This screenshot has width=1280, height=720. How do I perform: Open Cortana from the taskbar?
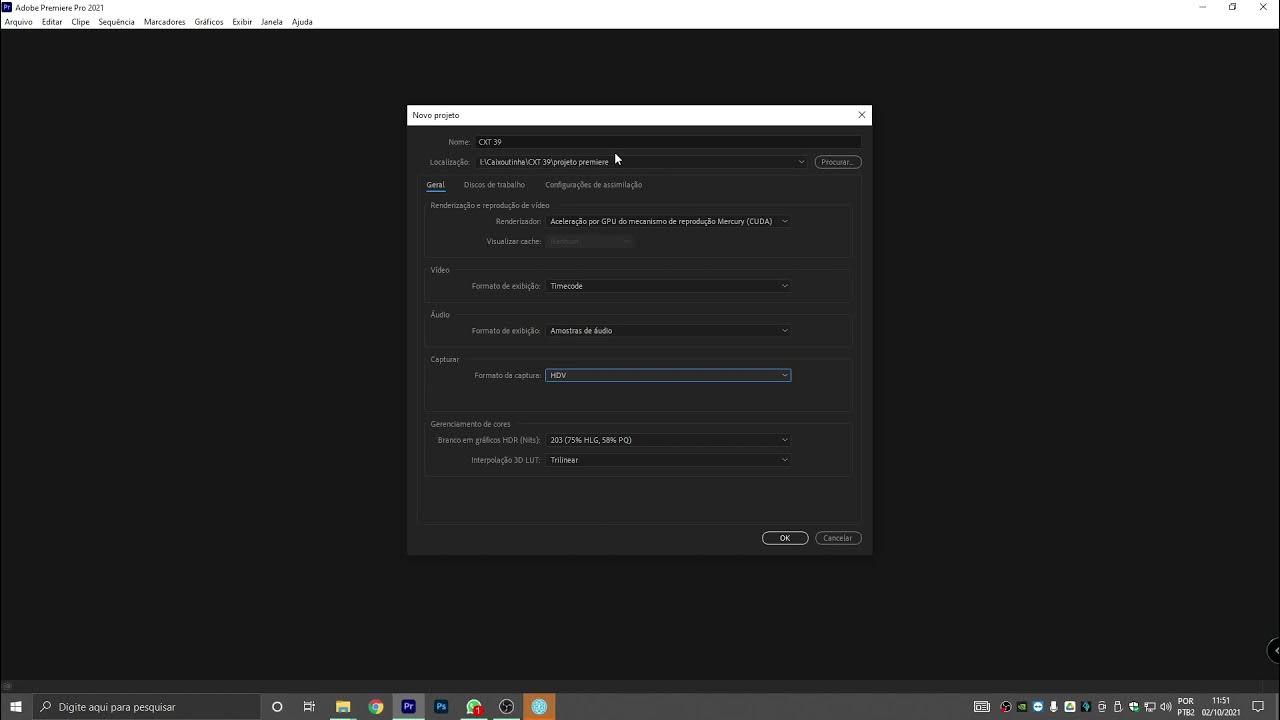pyautogui.click(x=277, y=707)
